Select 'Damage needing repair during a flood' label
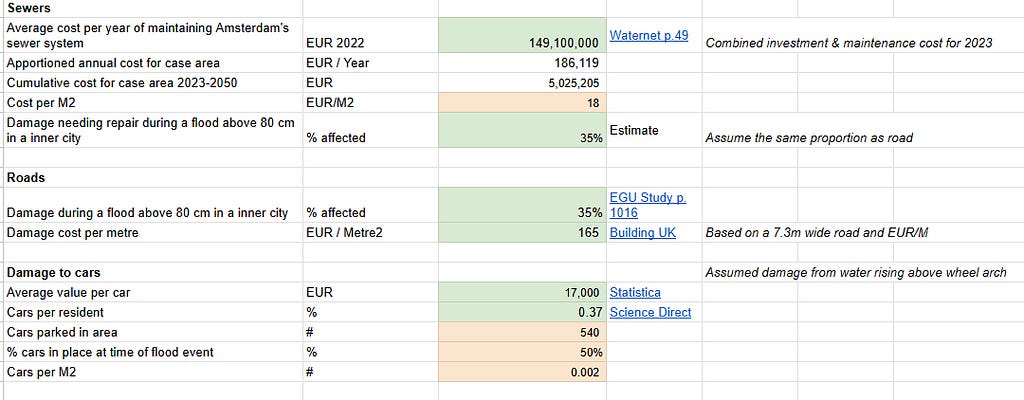Viewport: 1024px width, 400px height. point(153,130)
